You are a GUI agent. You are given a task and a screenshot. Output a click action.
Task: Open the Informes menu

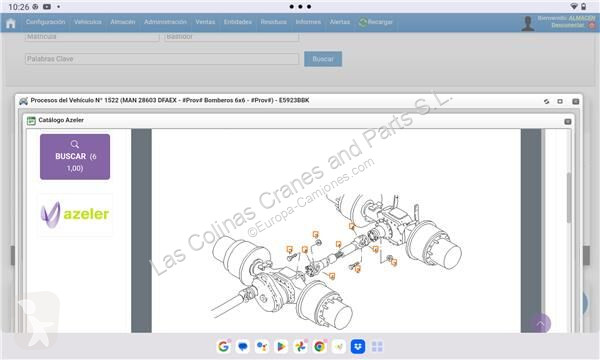coord(308,22)
